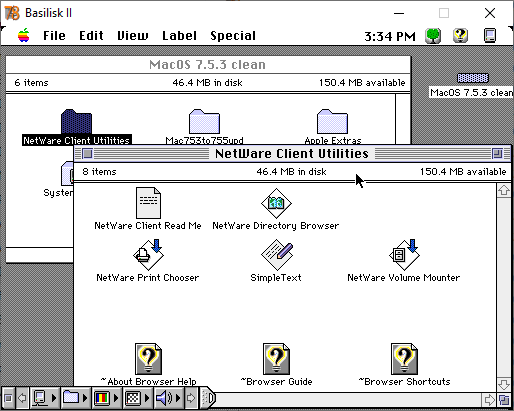Click '150.4 MB available' in NetWare window
The image size is (514, 411).
463,172
